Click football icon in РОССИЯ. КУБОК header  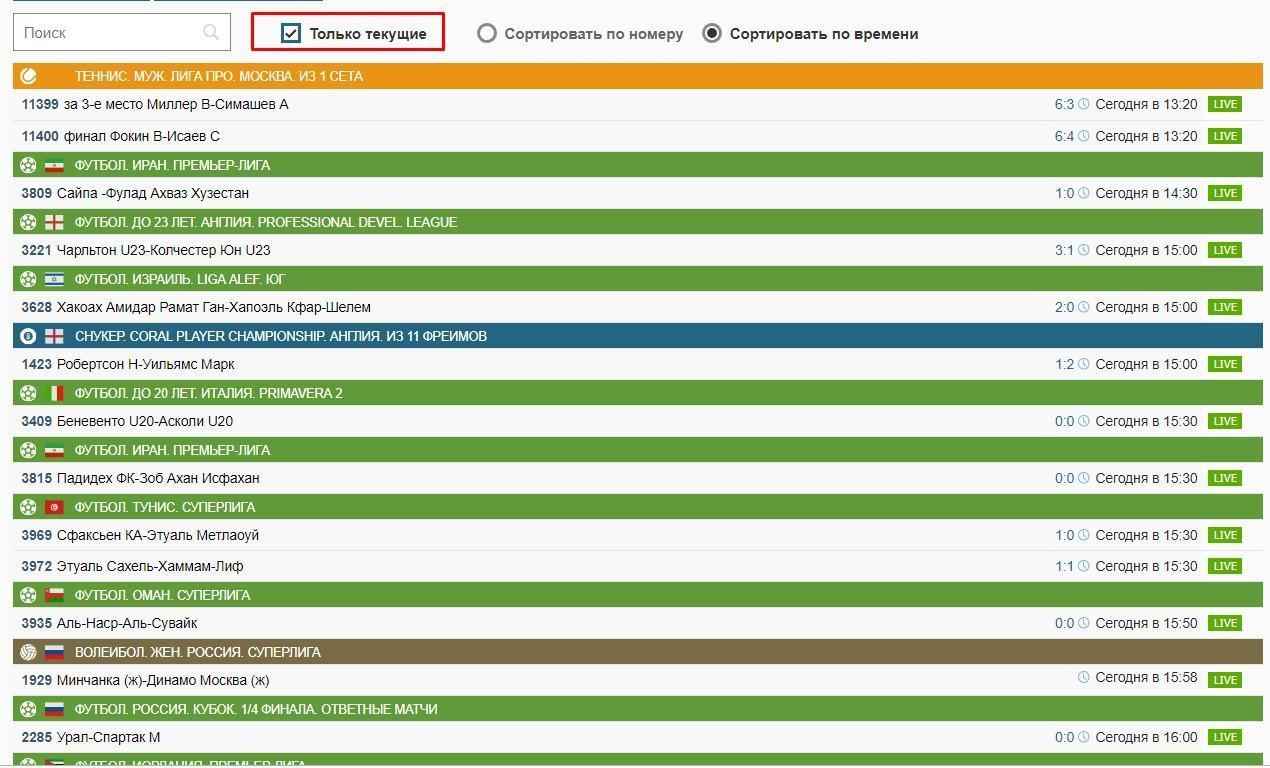28,709
